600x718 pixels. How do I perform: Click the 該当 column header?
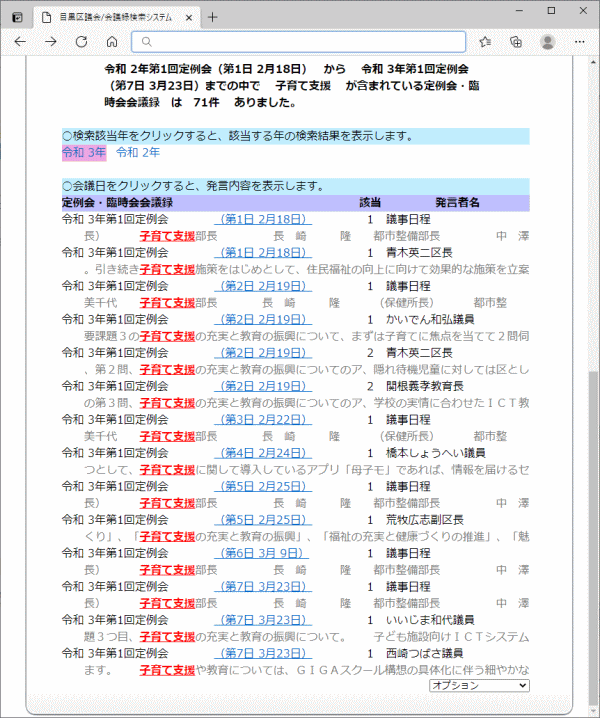click(370, 203)
